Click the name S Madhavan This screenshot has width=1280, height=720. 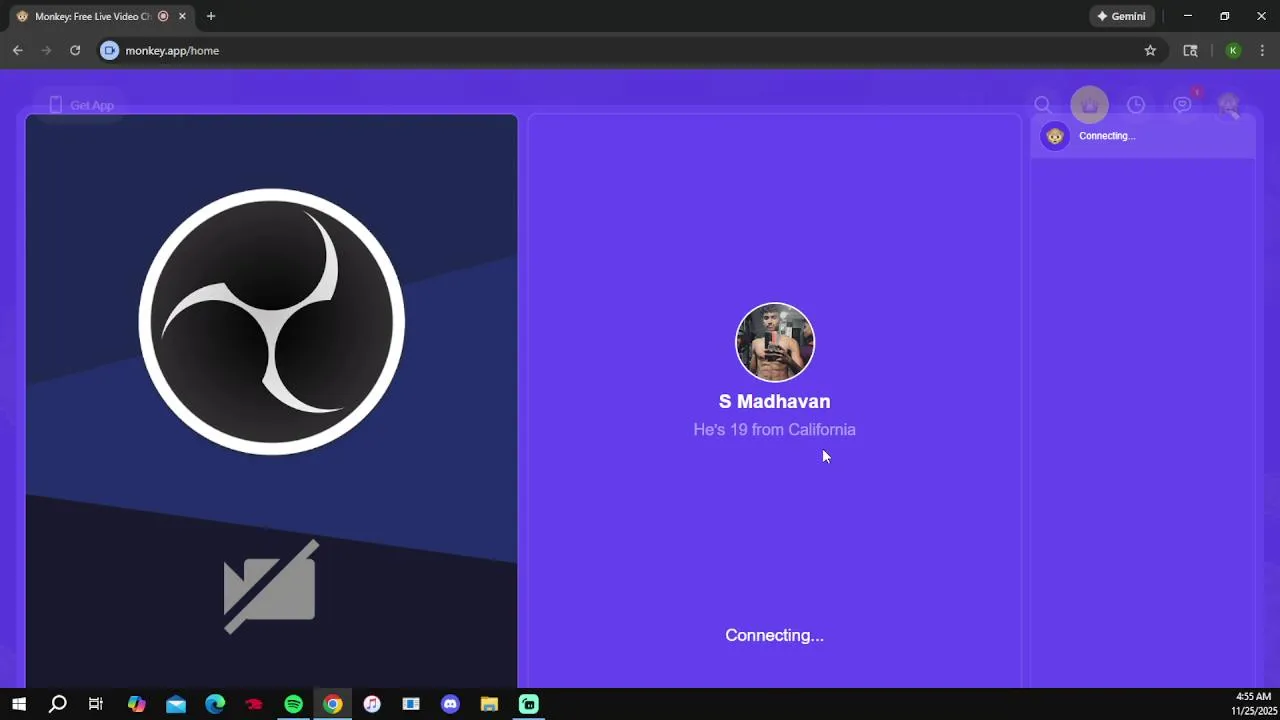pos(775,401)
